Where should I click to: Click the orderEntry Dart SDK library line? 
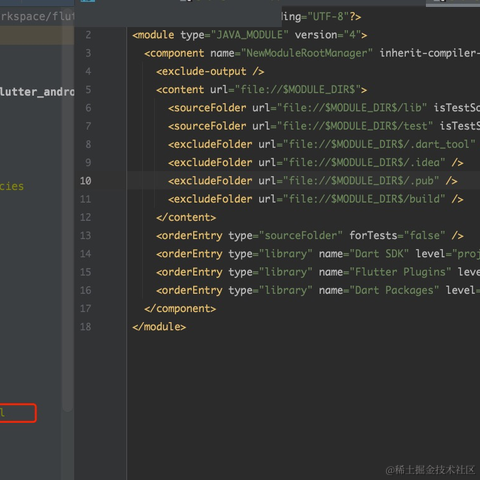[x=318, y=254]
